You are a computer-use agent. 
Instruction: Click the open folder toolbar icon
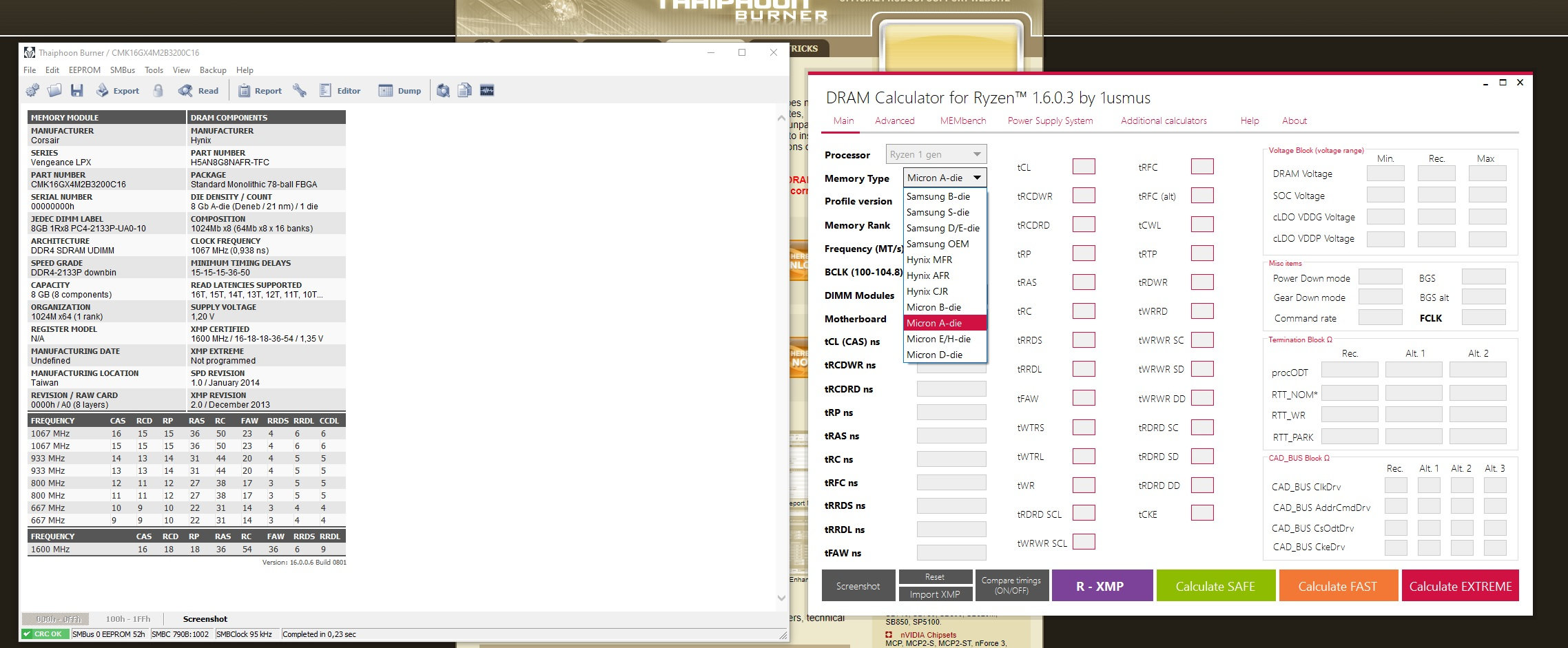54,90
